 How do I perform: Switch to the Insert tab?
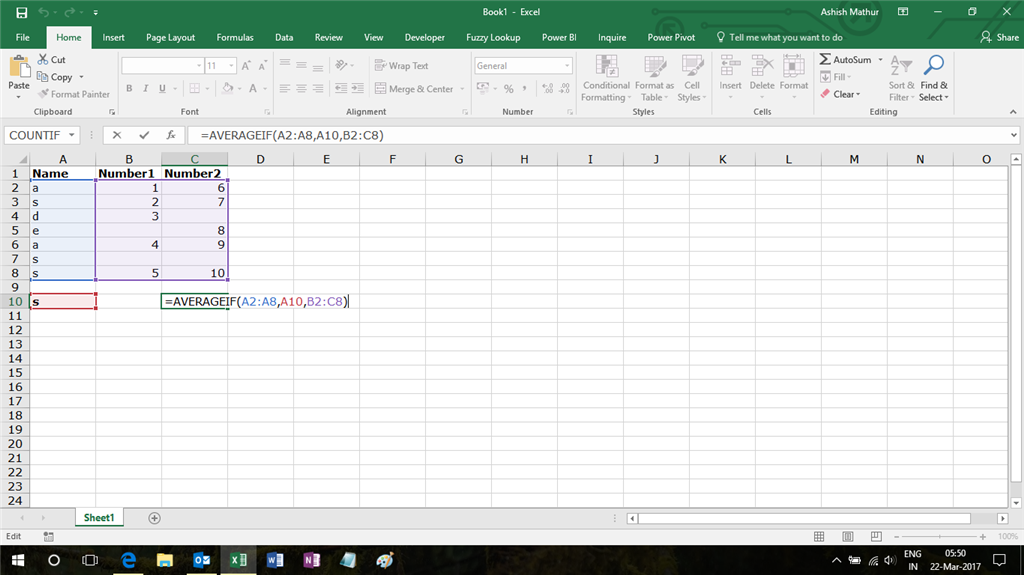point(113,37)
